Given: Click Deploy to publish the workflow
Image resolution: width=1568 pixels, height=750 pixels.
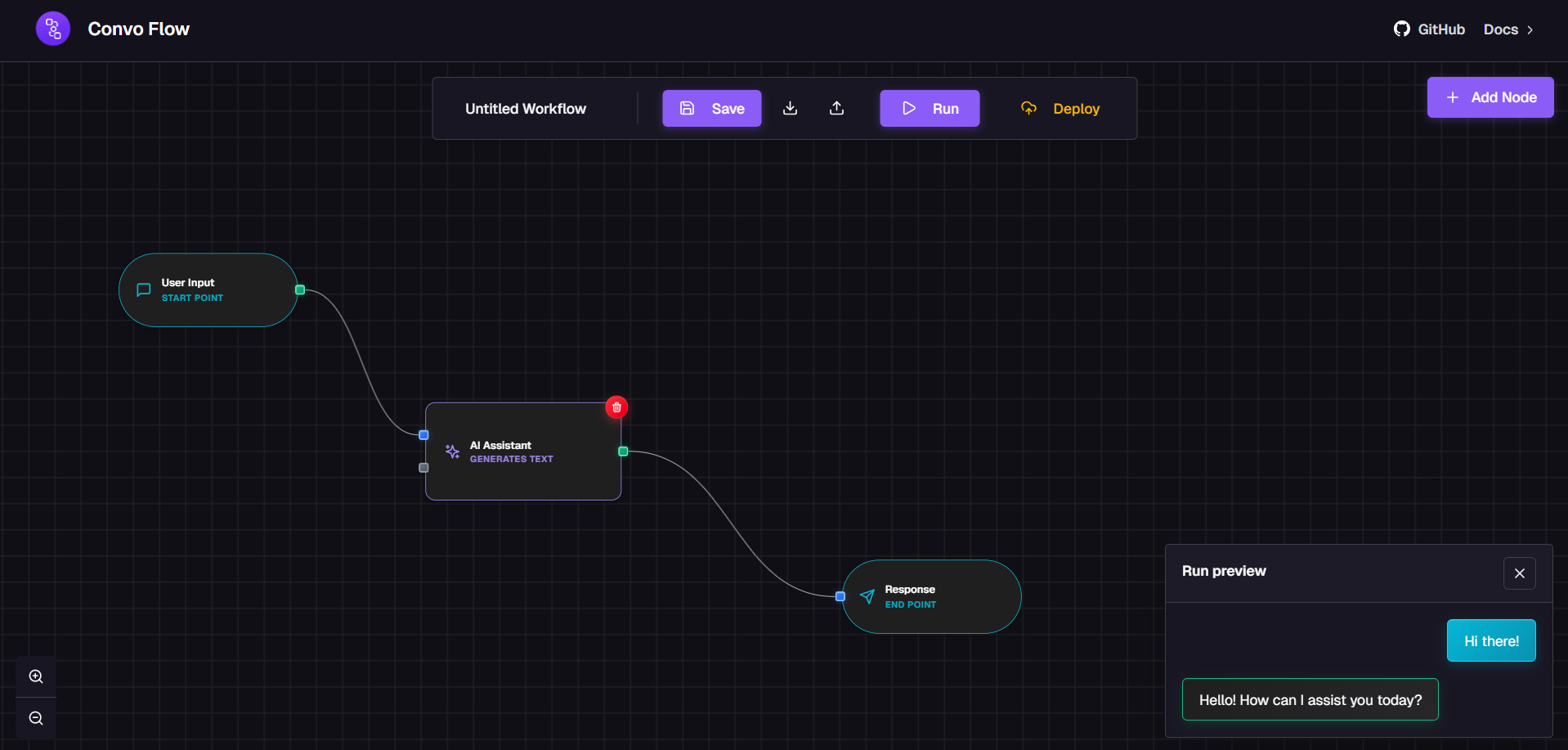Looking at the screenshot, I should (x=1076, y=108).
